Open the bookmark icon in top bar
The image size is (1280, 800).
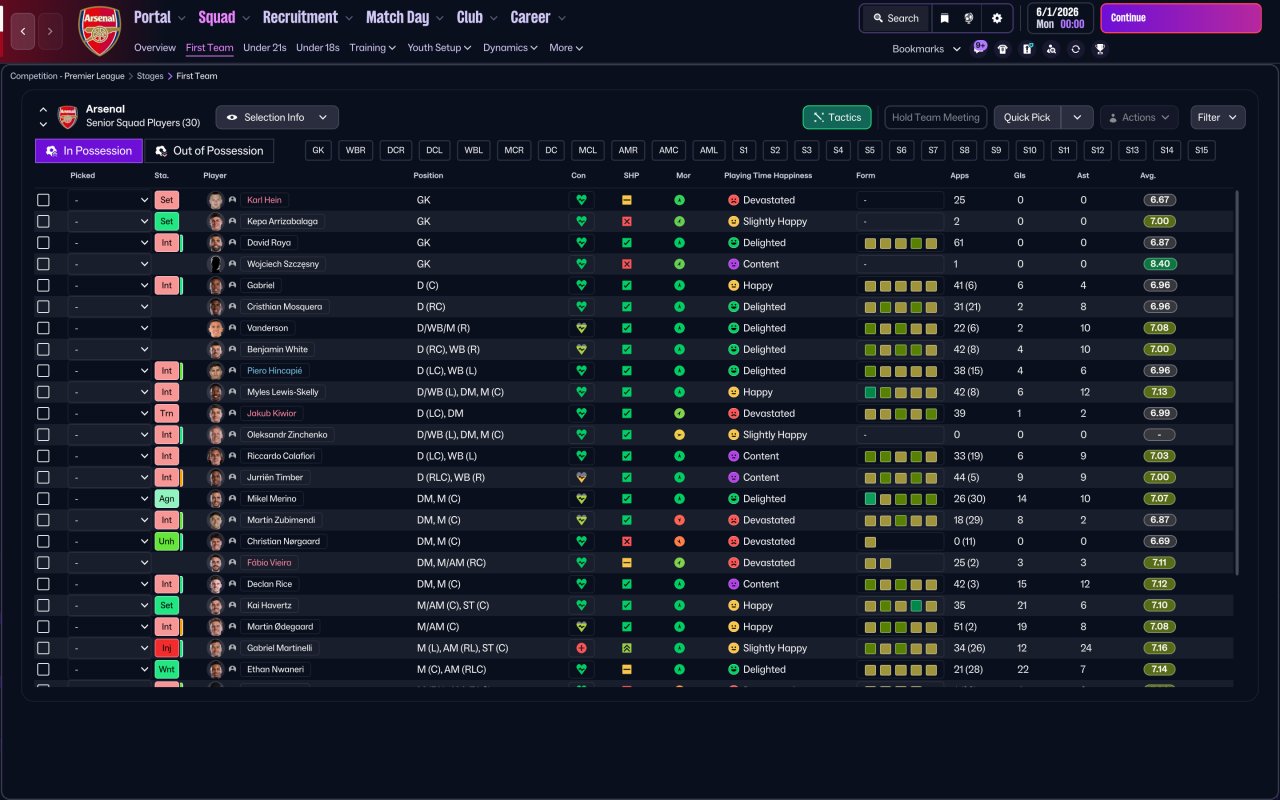tap(944, 18)
